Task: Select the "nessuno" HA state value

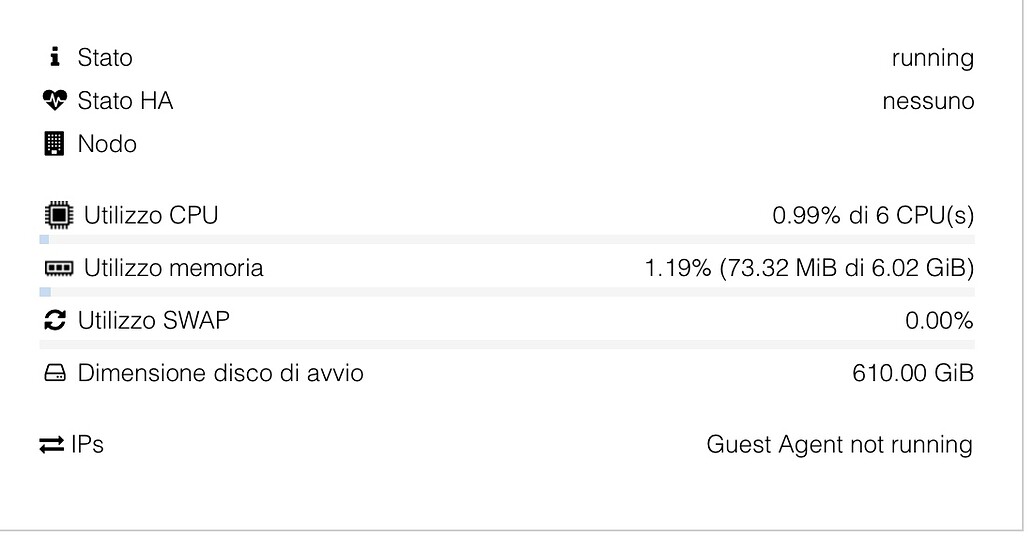Action: click(x=928, y=101)
